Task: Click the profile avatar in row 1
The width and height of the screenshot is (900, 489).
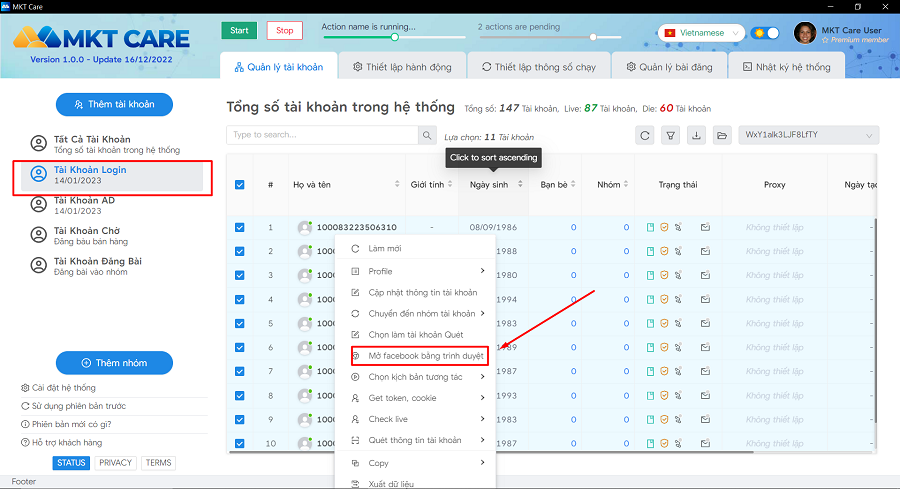Action: tap(305, 228)
